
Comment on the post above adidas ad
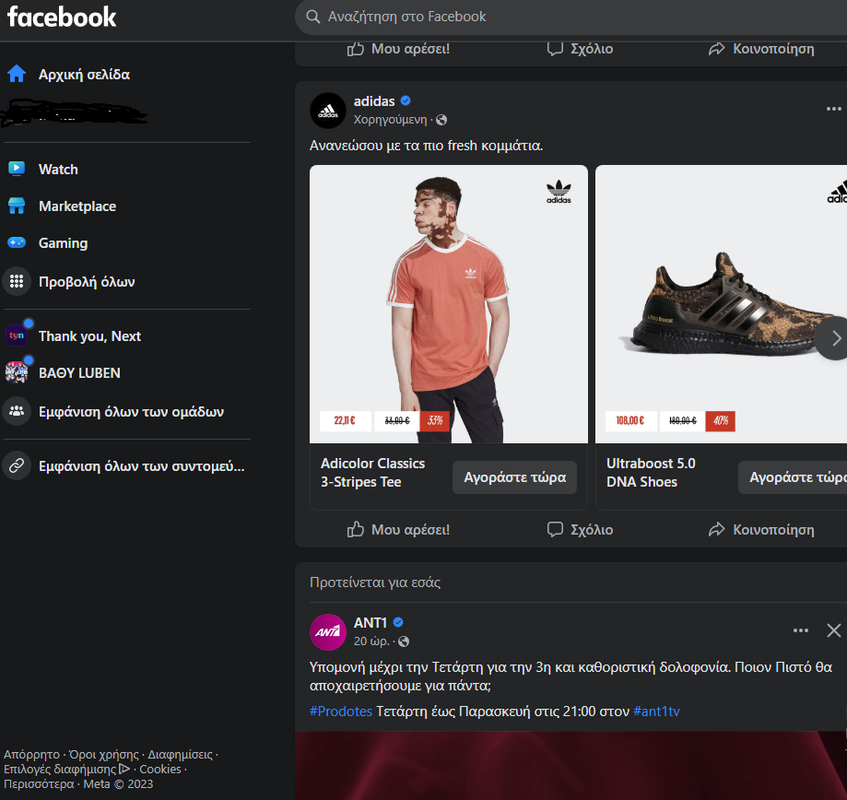(580, 49)
